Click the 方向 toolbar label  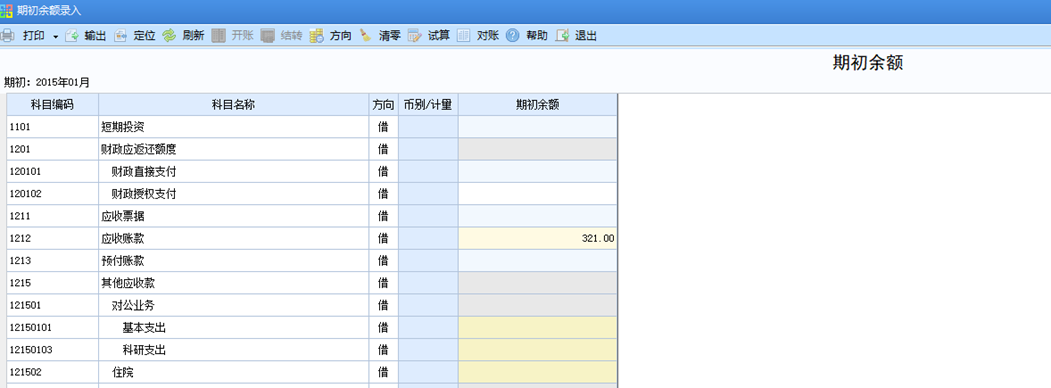coord(341,36)
